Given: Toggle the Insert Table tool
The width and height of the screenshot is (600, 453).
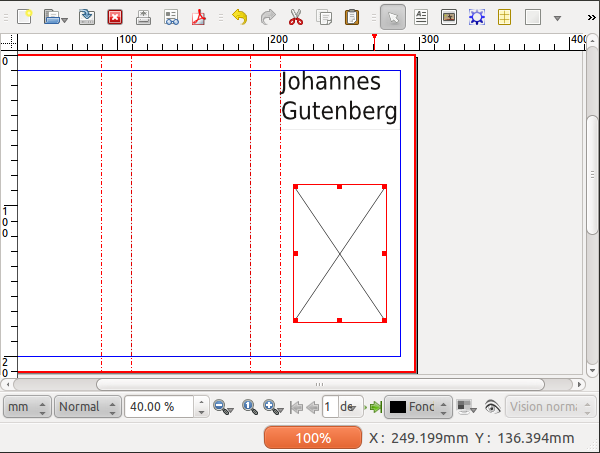Looking at the screenshot, I should pyautogui.click(x=505, y=17).
